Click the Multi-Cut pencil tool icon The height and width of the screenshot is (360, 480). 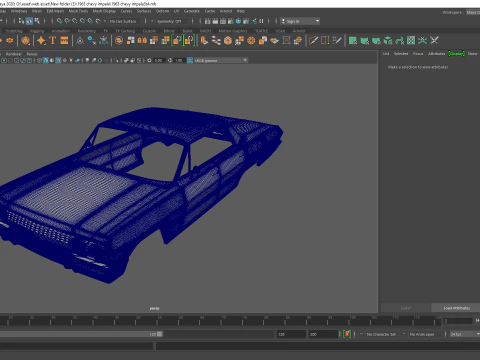point(313,40)
